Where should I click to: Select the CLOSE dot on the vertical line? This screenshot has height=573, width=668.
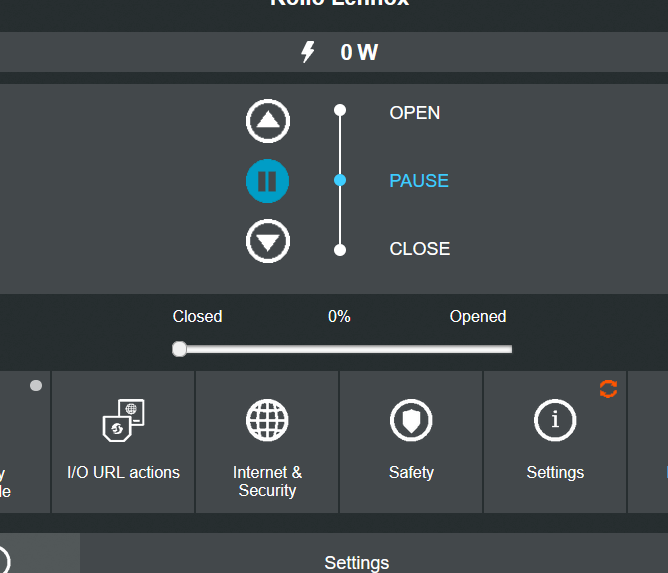340,250
